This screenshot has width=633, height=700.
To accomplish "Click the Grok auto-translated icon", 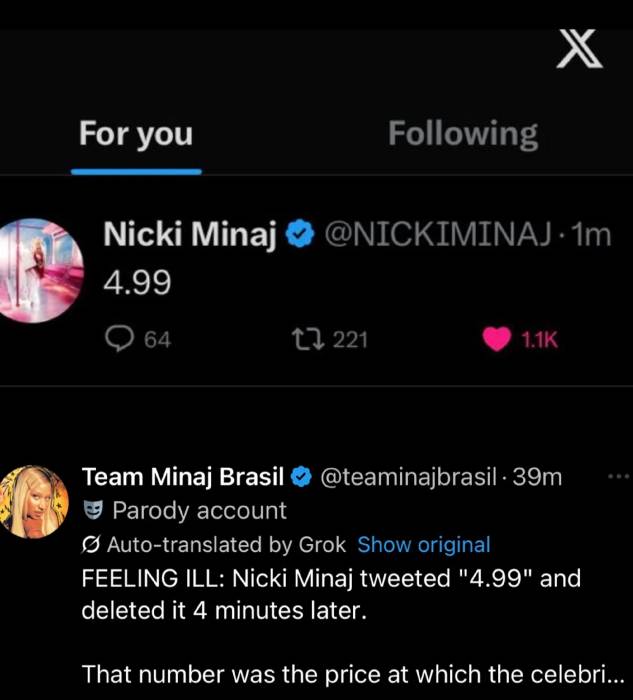I will [92, 545].
